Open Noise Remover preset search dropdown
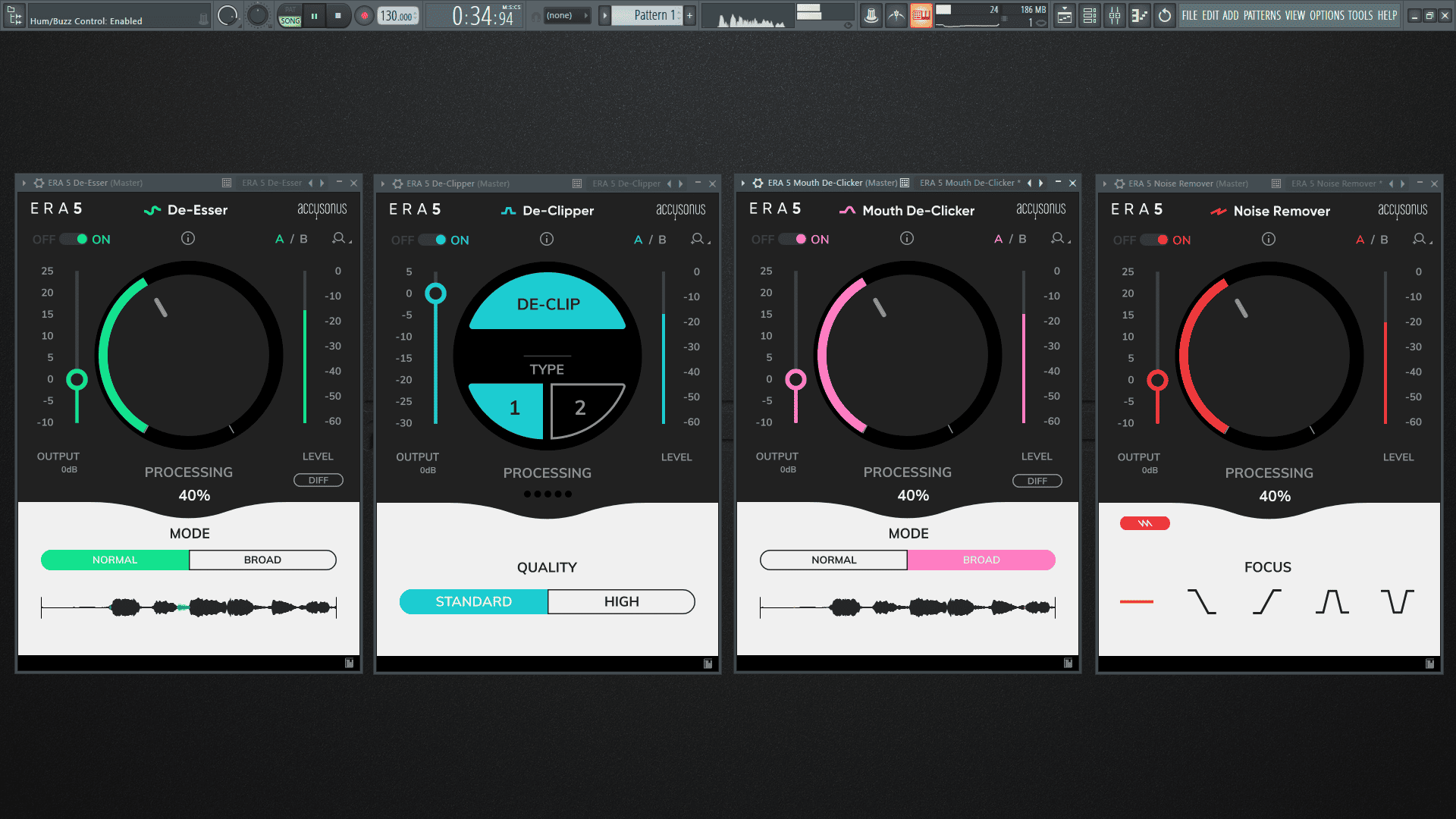 click(1422, 239)
